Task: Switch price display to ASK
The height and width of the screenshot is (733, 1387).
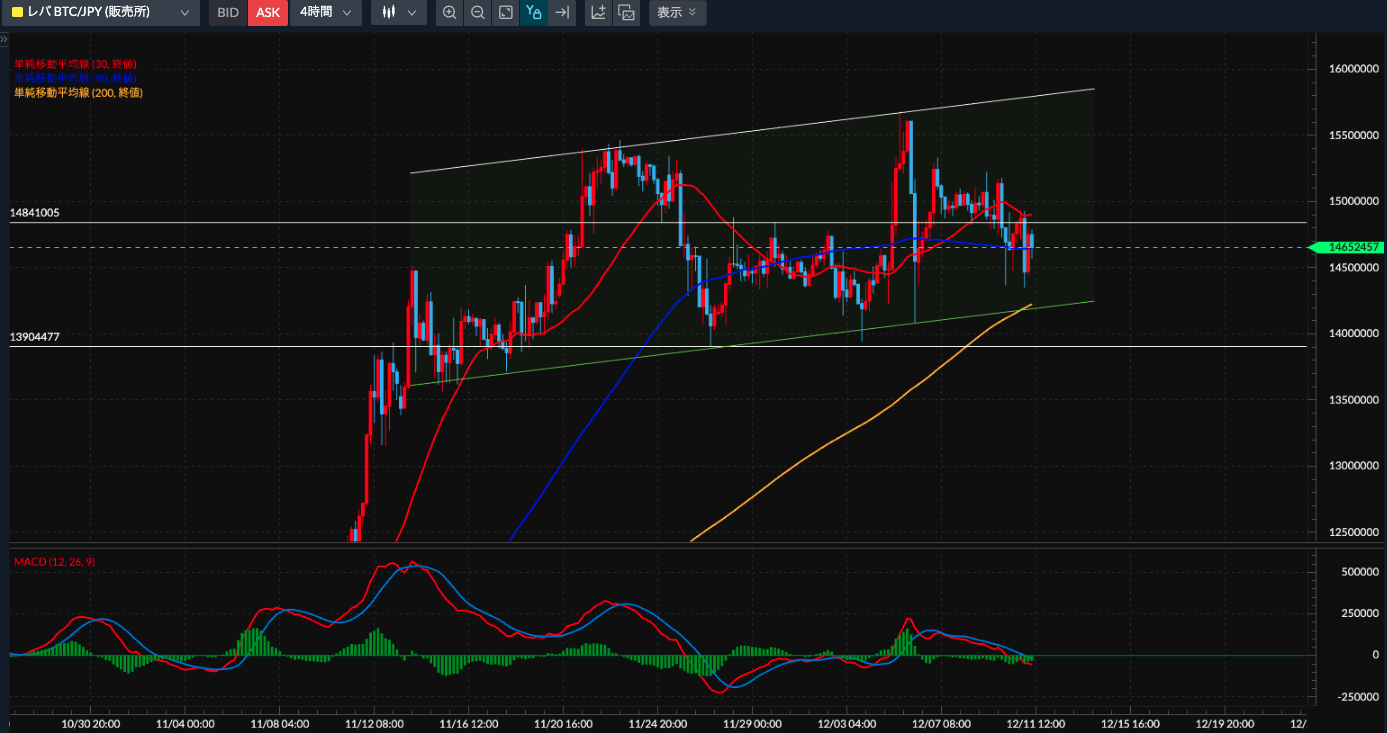Action: pyautogui.click(x=268, y=13)
